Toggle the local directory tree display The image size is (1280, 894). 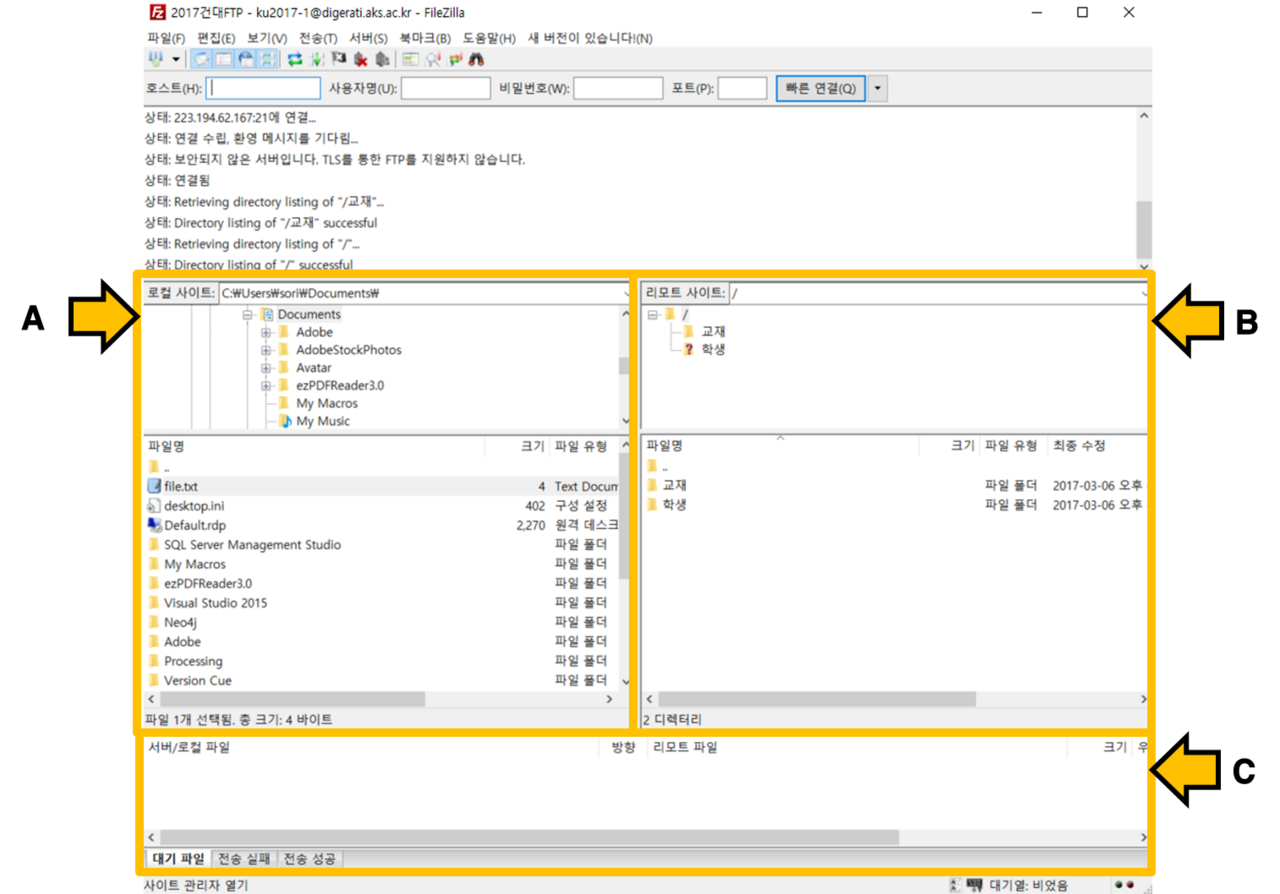(223, 60)
